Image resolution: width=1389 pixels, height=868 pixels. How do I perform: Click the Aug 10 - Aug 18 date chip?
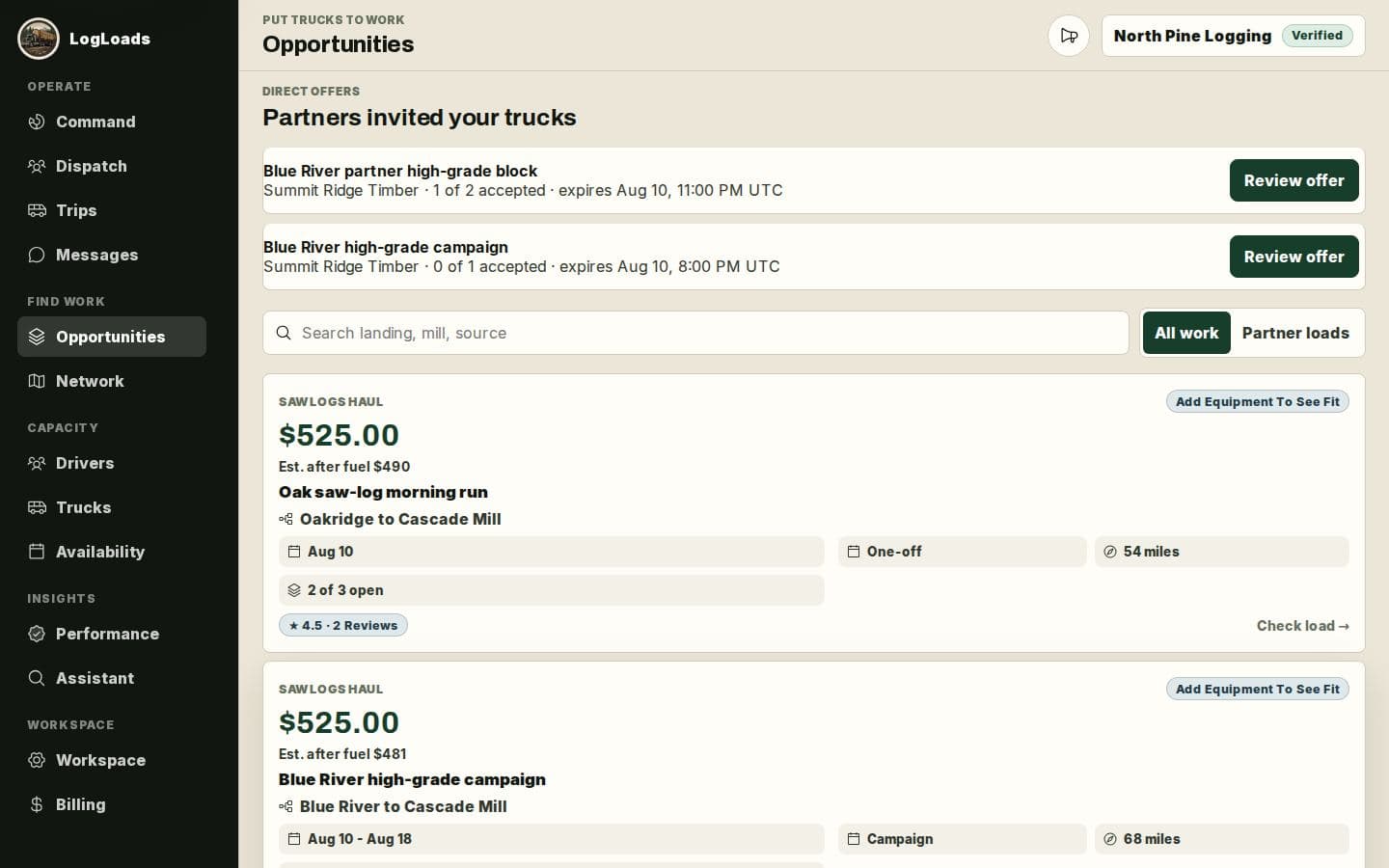tap(552, 839)
